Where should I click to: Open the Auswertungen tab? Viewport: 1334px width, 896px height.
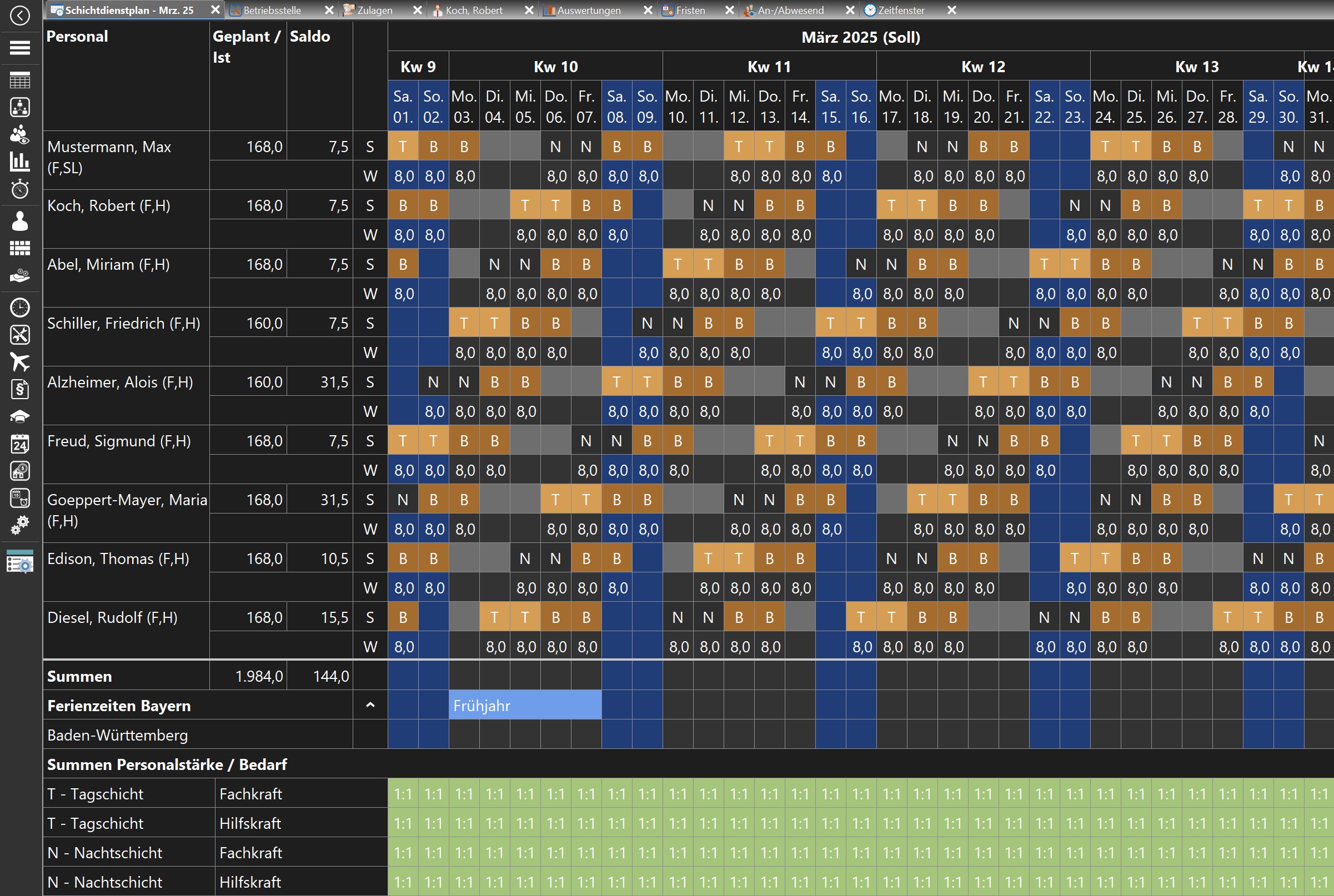588,11
